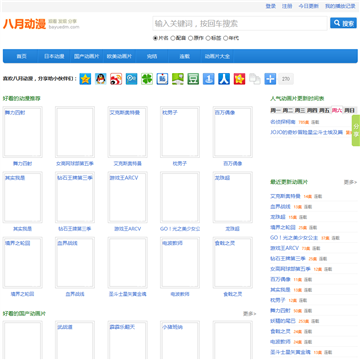
Task: Share to QQ Zone star icon
Action: [85, 79]
